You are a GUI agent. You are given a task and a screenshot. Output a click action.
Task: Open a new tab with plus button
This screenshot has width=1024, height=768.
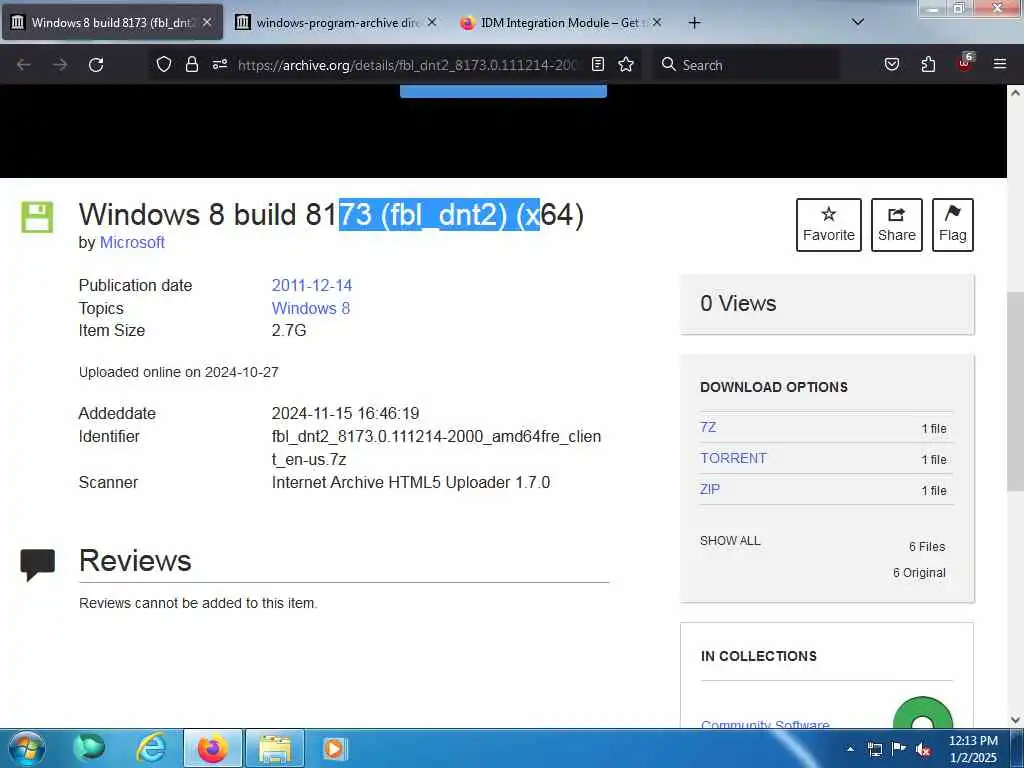pos(694,23)
